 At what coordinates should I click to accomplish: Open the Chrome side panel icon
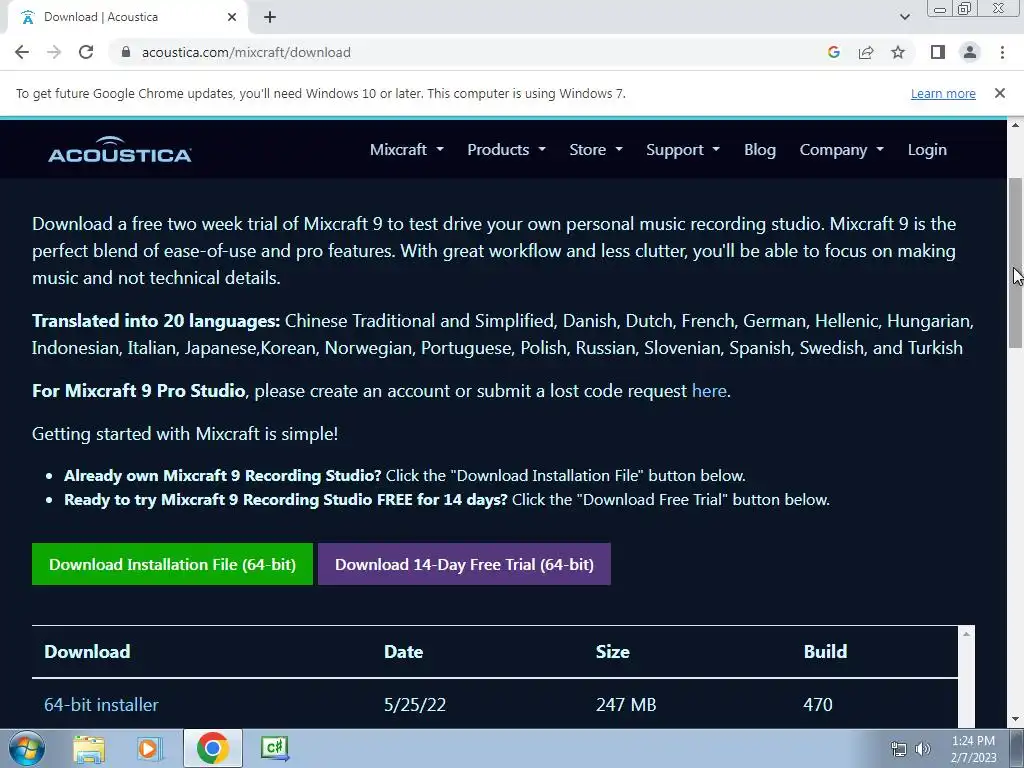[x=938, y=52]
